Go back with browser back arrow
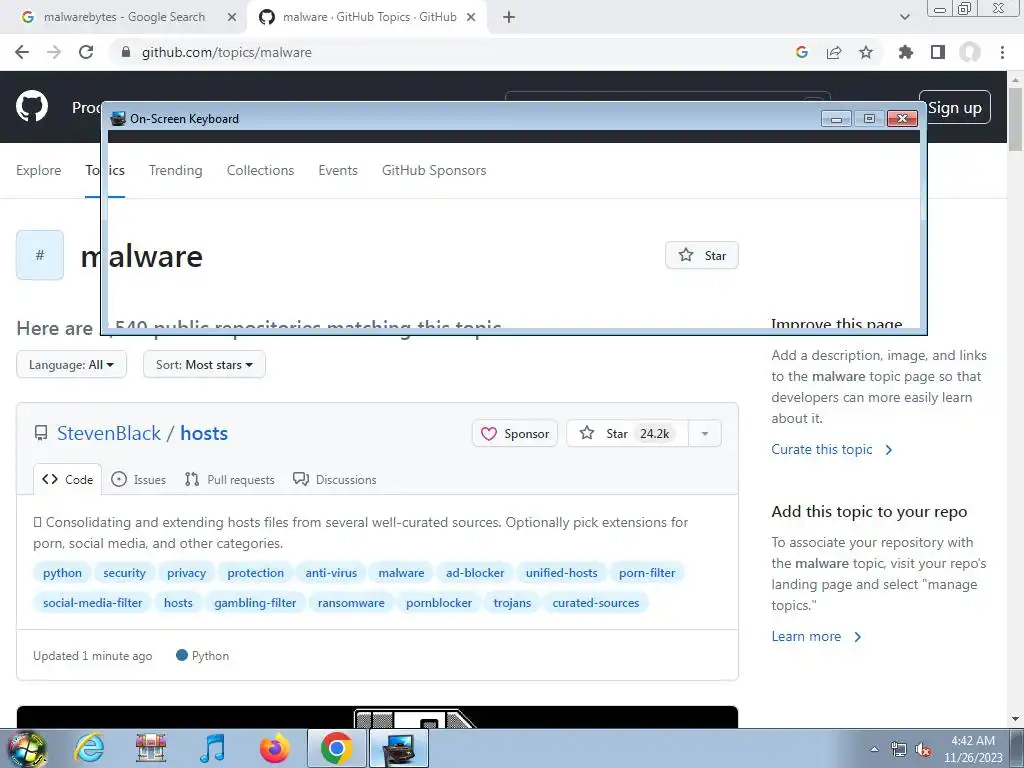 (x=22, y=52)
